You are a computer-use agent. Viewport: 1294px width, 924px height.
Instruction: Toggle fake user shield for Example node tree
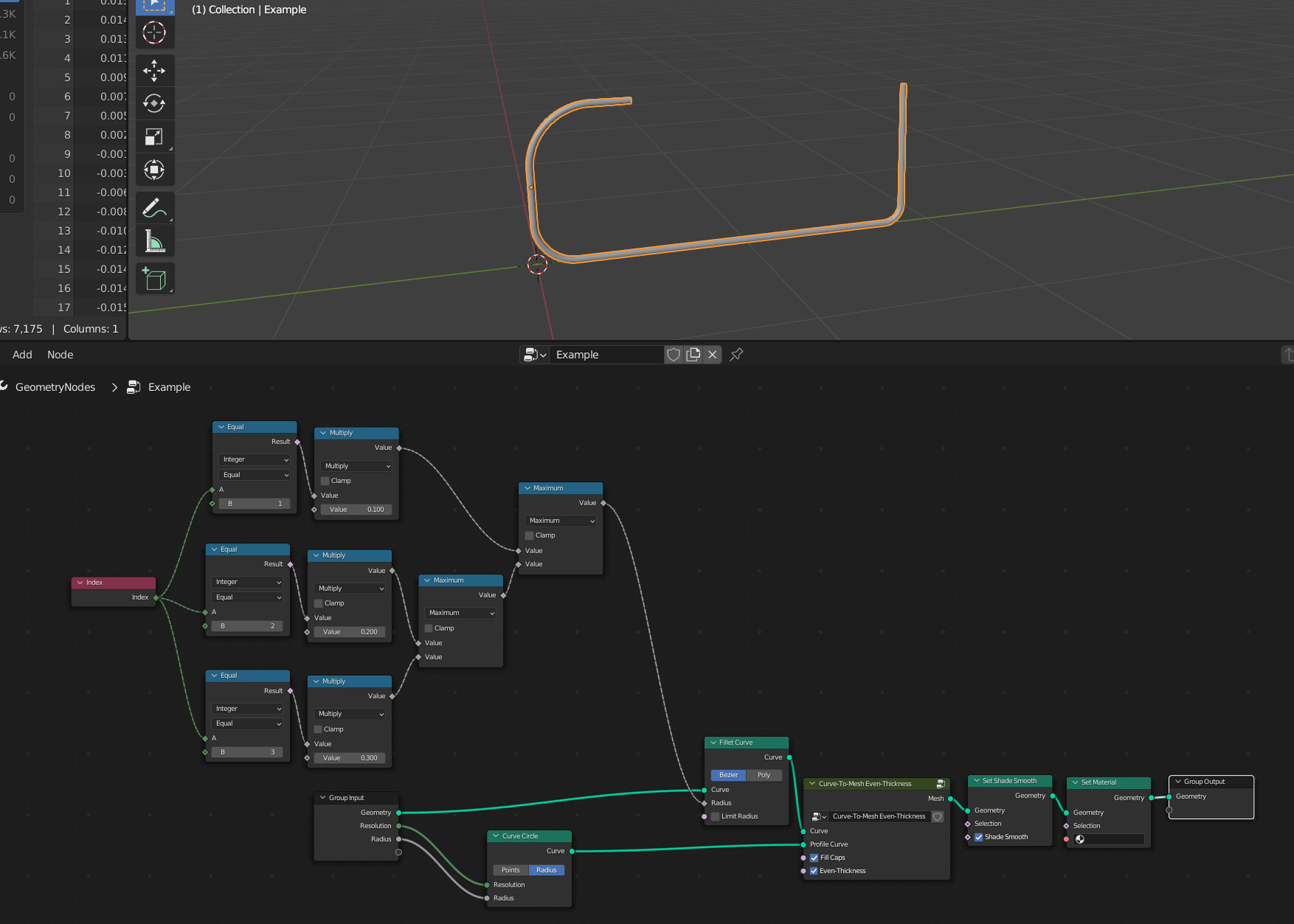pos(674,355)
